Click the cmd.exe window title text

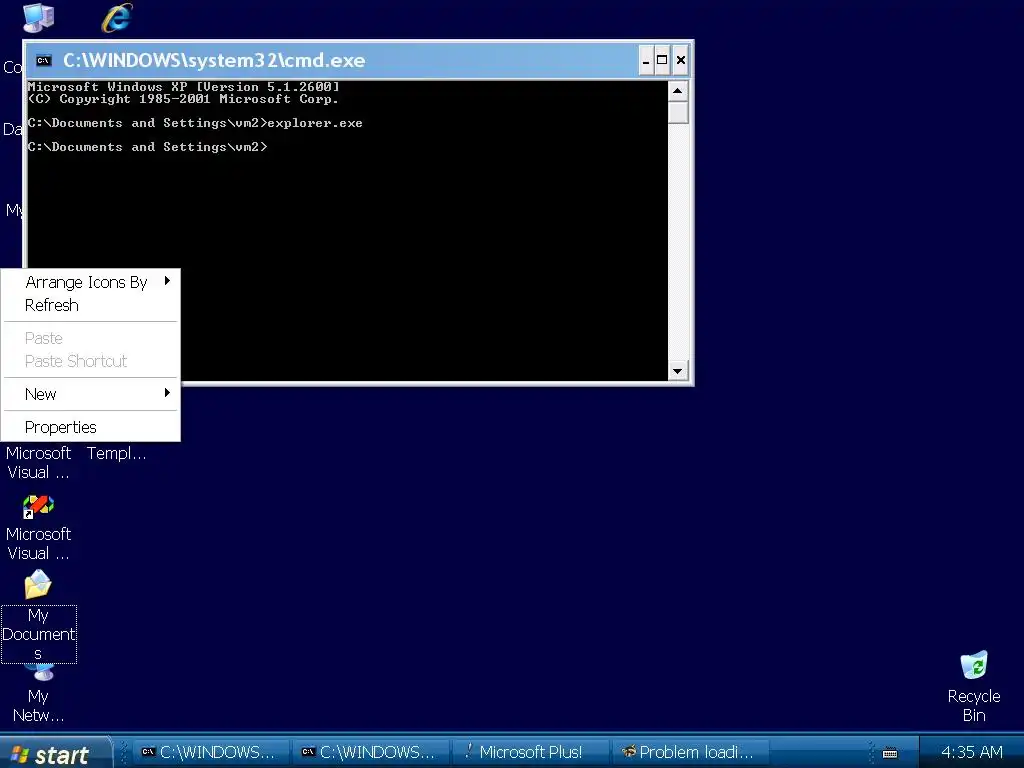pyautogui.click(x=214, y=61)
